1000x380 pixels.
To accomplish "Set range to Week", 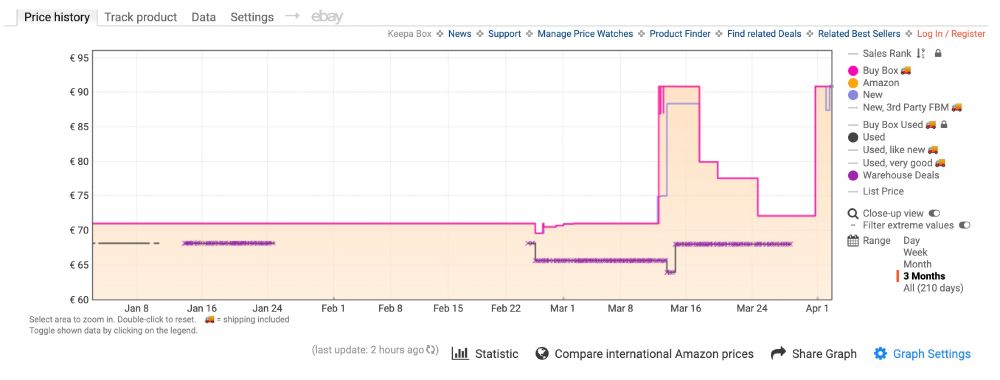I will [915, 252].
